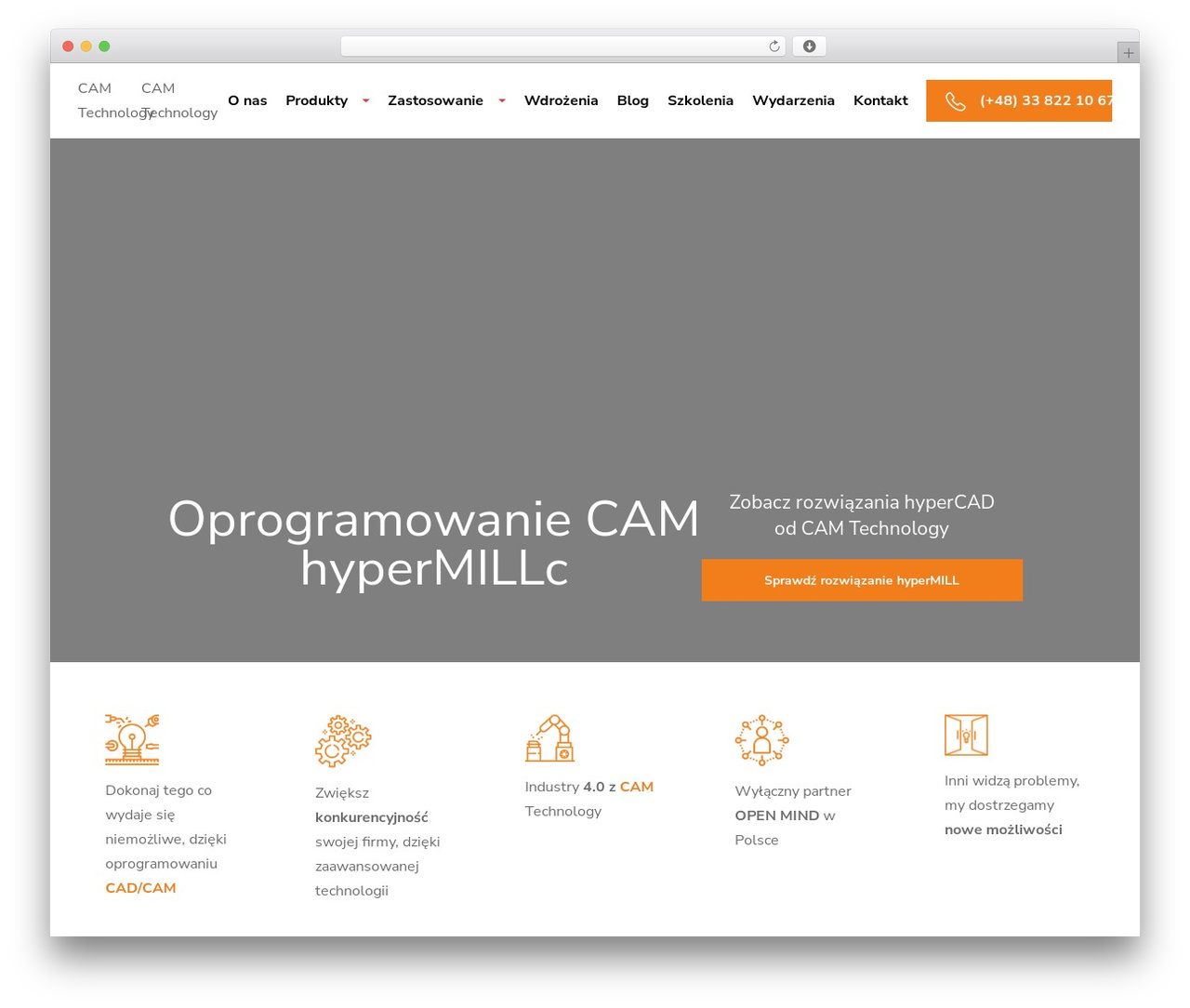This screenshot has height=1008, width=1190.
Task: Open the Szkolenia menu item
Action: (700, 100)
